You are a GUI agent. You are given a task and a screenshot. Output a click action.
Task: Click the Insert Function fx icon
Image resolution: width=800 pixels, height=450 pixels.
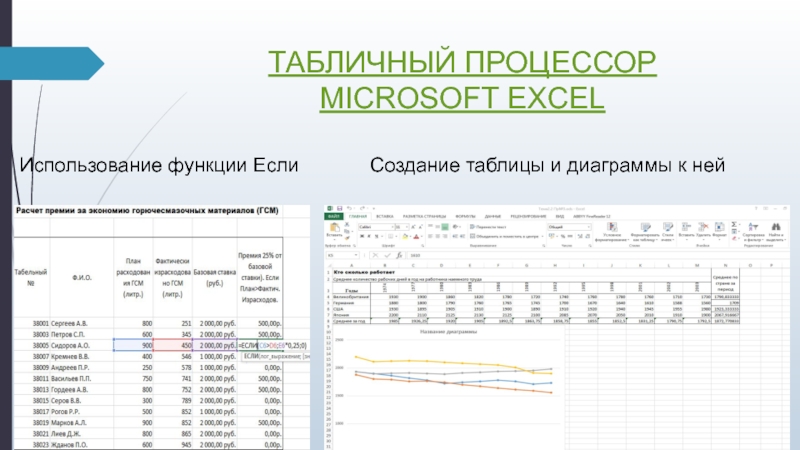pyautogui.click(x=399, y=255)
